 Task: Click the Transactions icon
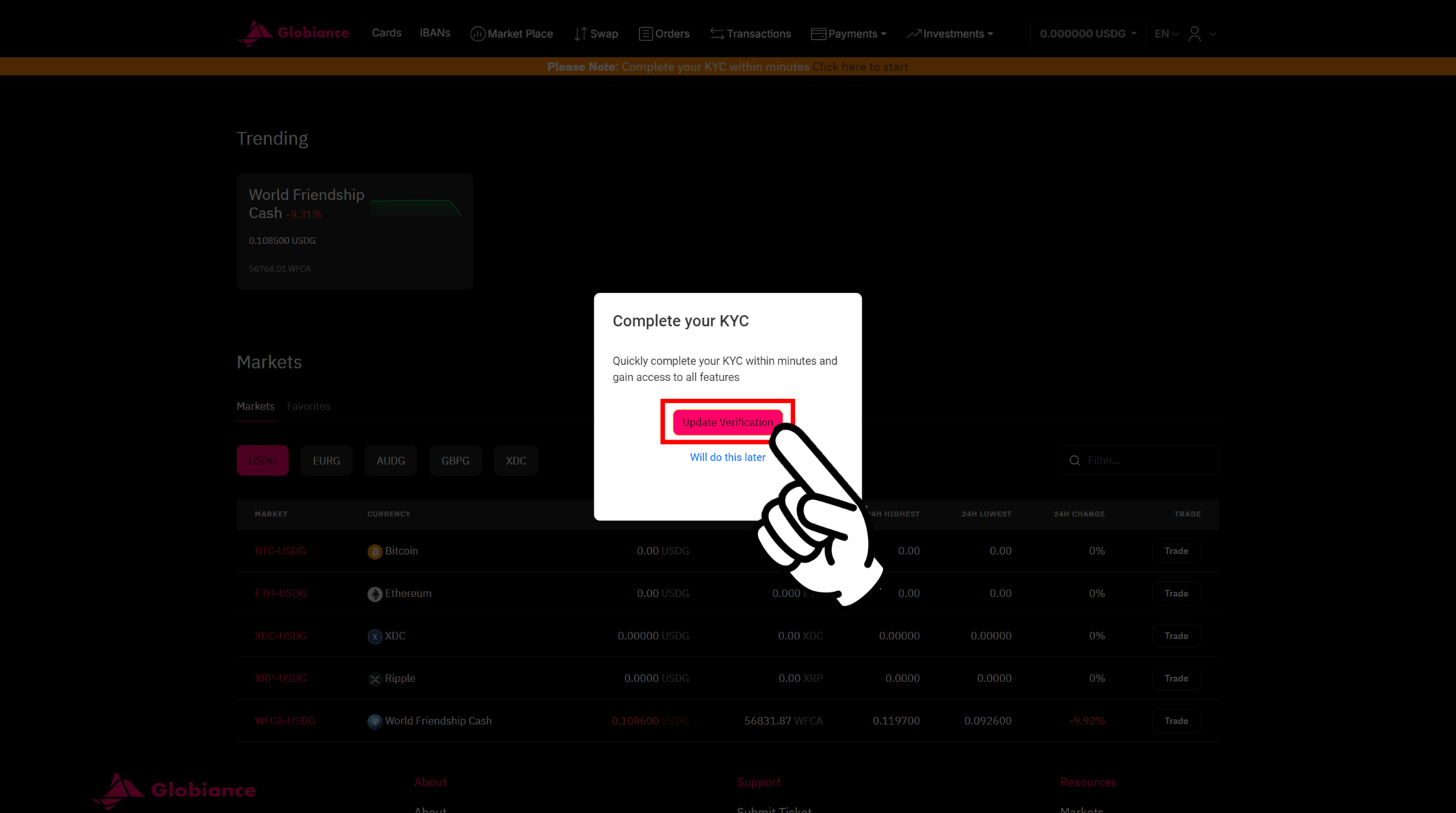pos(716,33)
